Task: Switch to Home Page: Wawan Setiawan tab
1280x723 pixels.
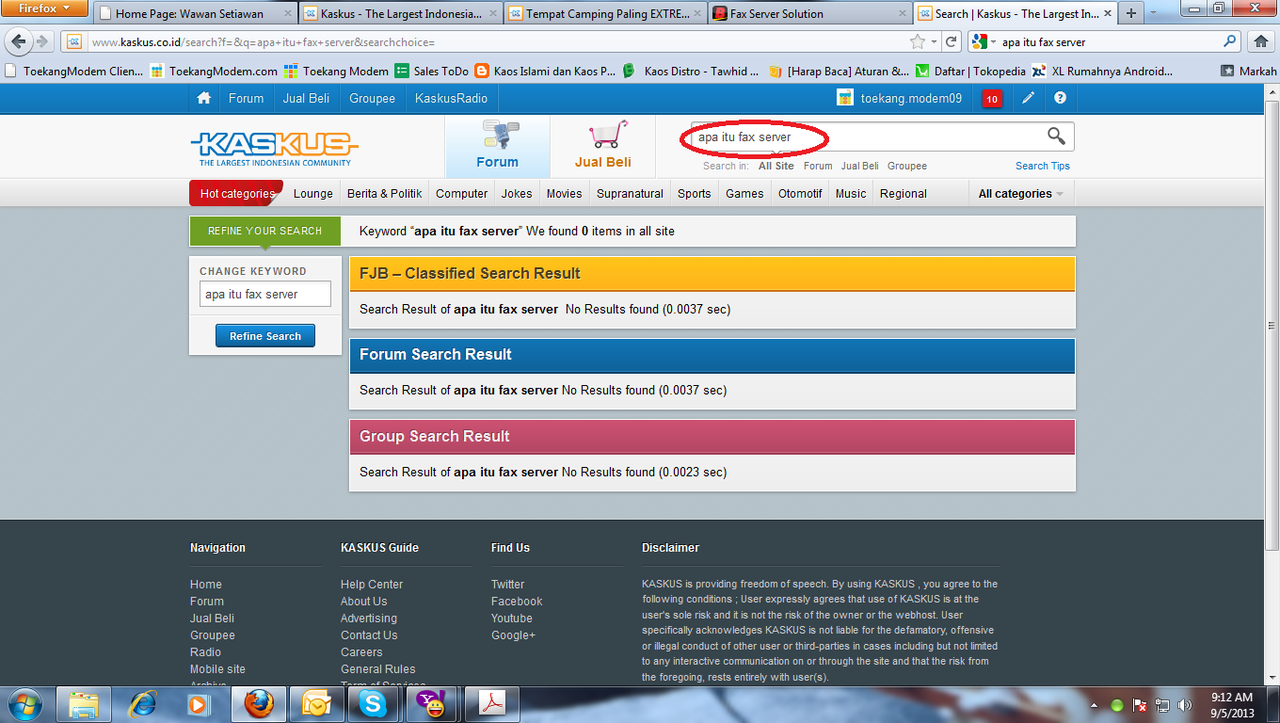Action: pos(194,14)
